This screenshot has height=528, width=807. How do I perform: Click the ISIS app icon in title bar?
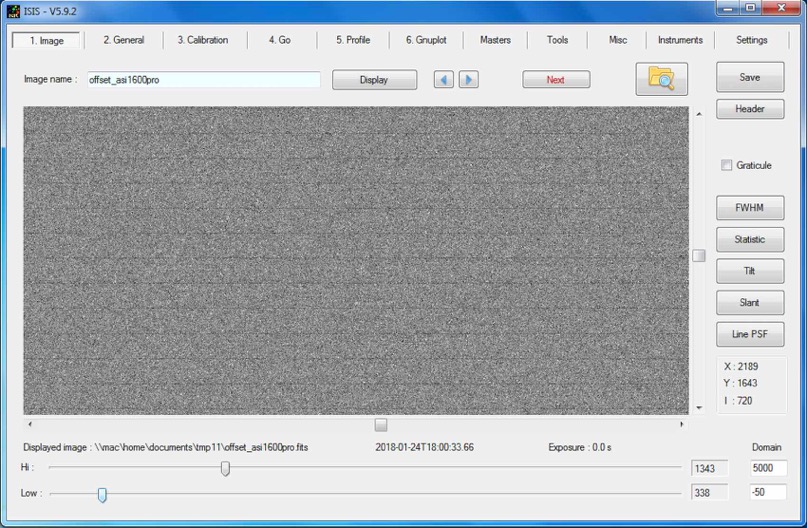pos(13,11)
